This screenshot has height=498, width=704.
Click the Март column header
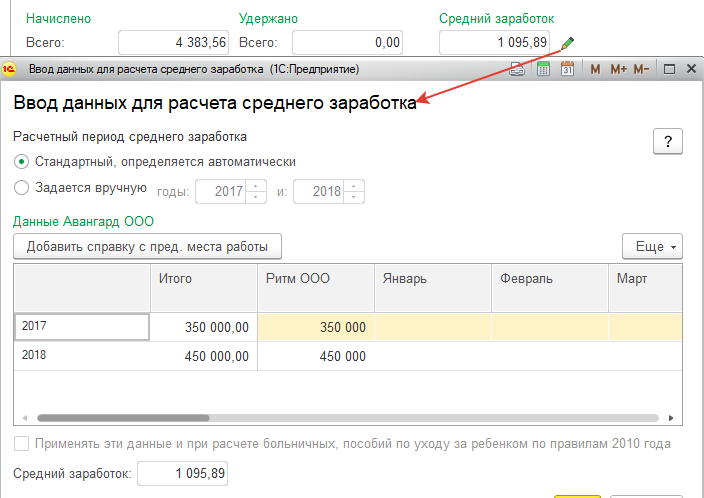pos(645,288)
